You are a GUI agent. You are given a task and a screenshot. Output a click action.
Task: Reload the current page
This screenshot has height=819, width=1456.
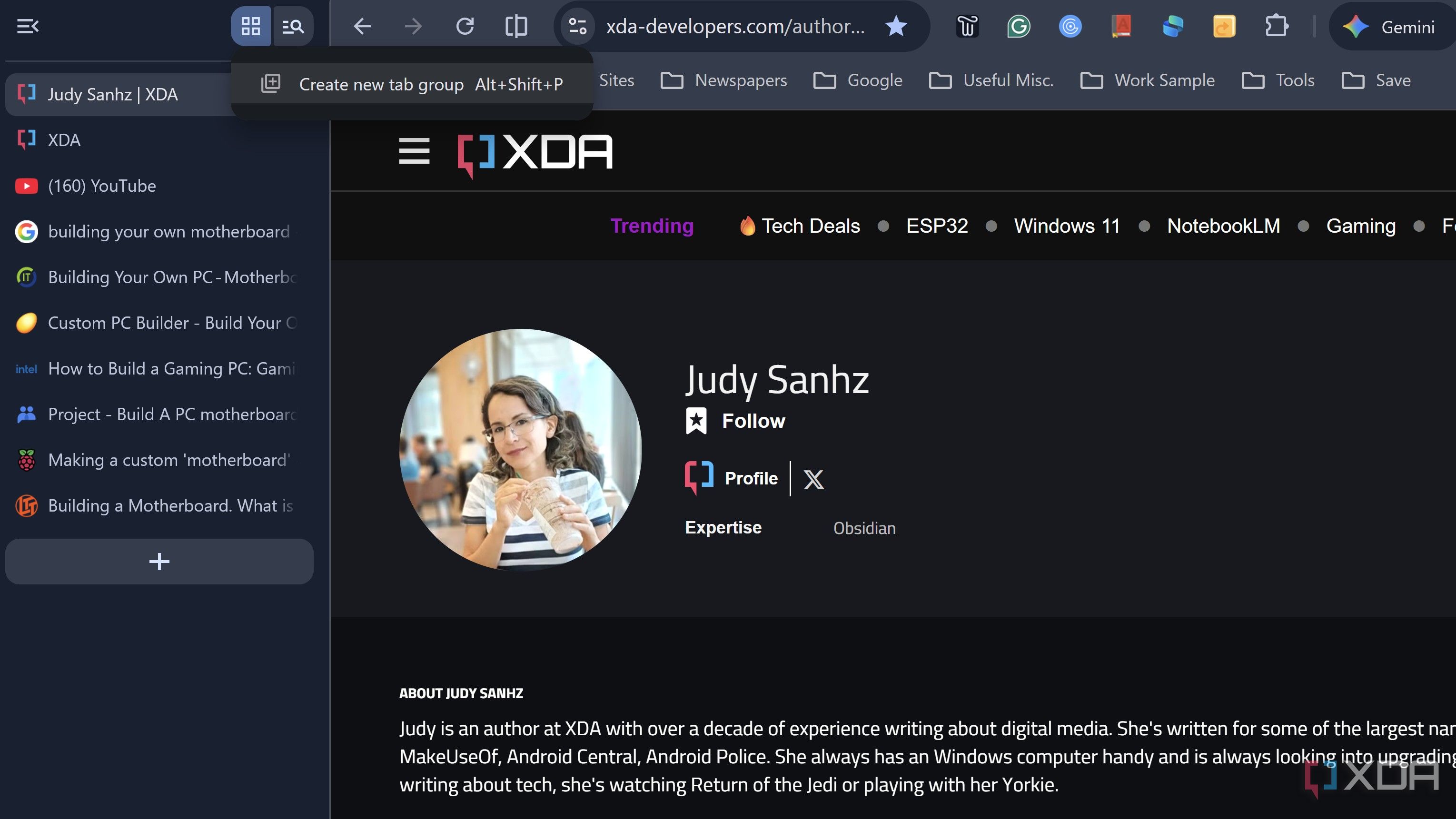pos(465,26)
